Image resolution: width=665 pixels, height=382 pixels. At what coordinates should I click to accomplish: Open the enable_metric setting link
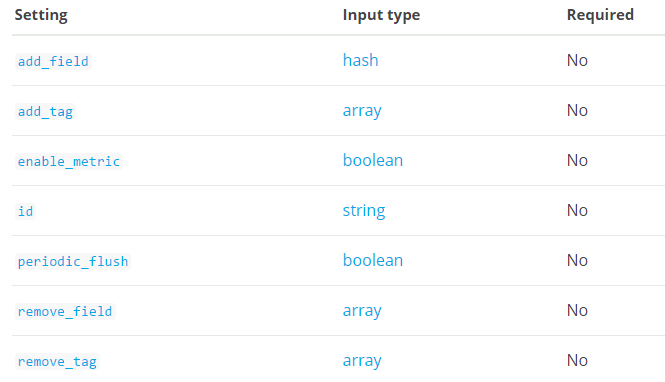pos(69,162)
